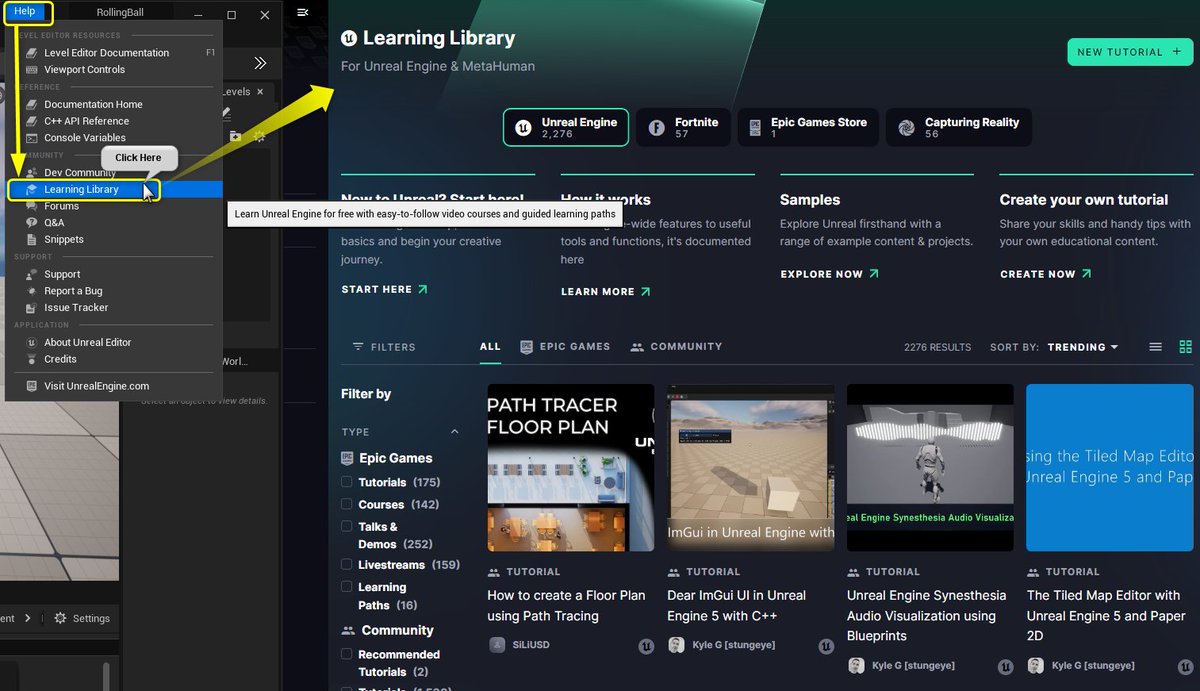Open 'Dear ImGui UI in Unreal Engine 5' title

[737, 606]
